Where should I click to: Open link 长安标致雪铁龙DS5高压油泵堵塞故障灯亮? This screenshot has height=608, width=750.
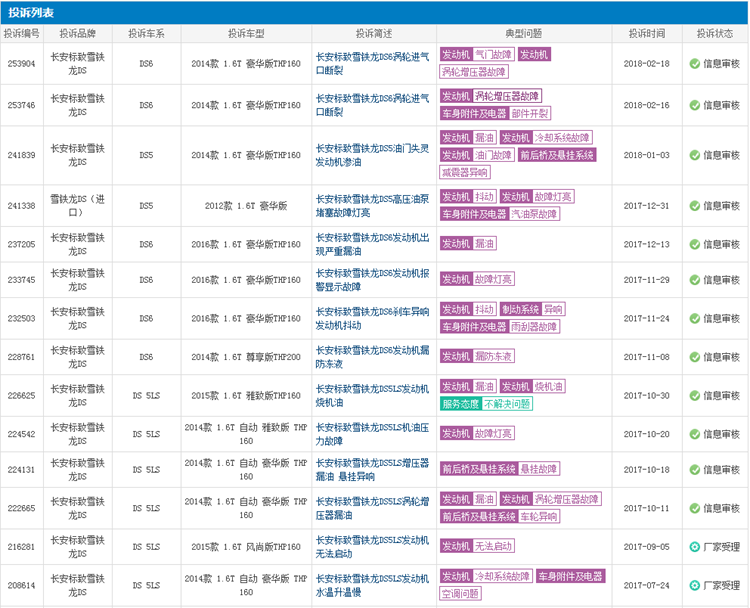tap(372, 206)
